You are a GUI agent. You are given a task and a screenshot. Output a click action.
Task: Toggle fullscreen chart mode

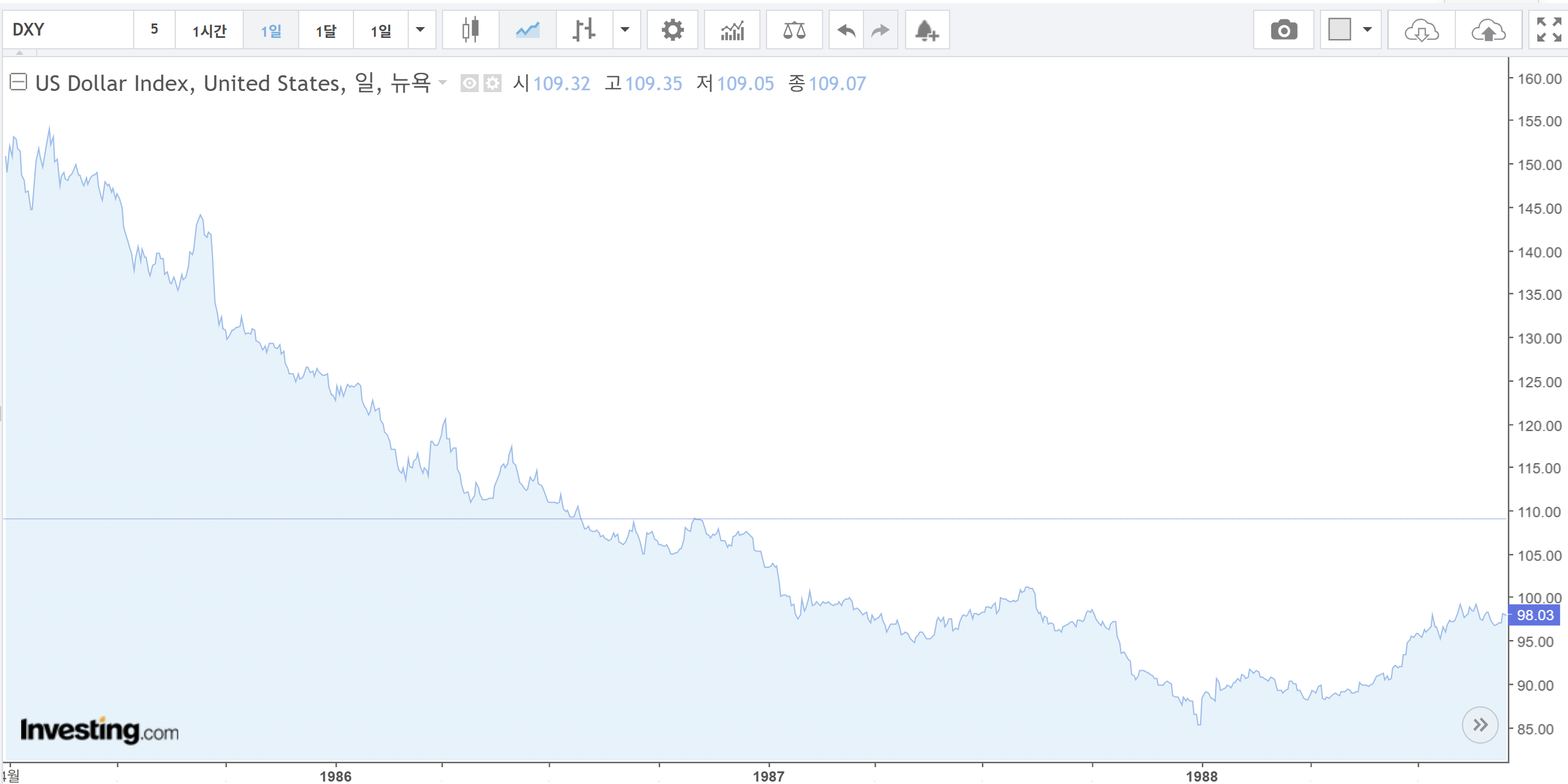(1549, 30)
